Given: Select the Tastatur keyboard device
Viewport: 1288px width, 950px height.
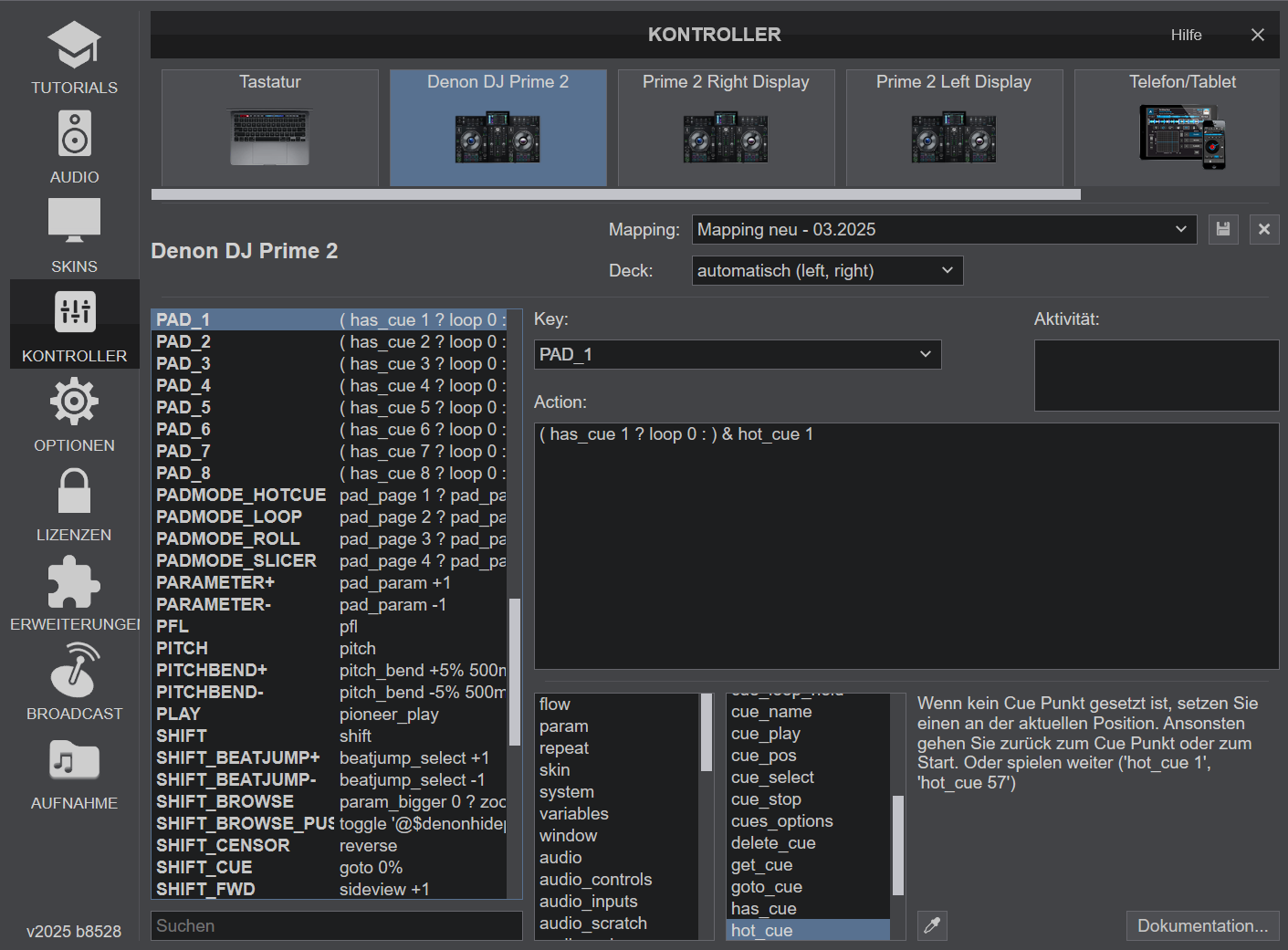Looking at the screenshot, I should pyautogui.click(x=270, y=128).
